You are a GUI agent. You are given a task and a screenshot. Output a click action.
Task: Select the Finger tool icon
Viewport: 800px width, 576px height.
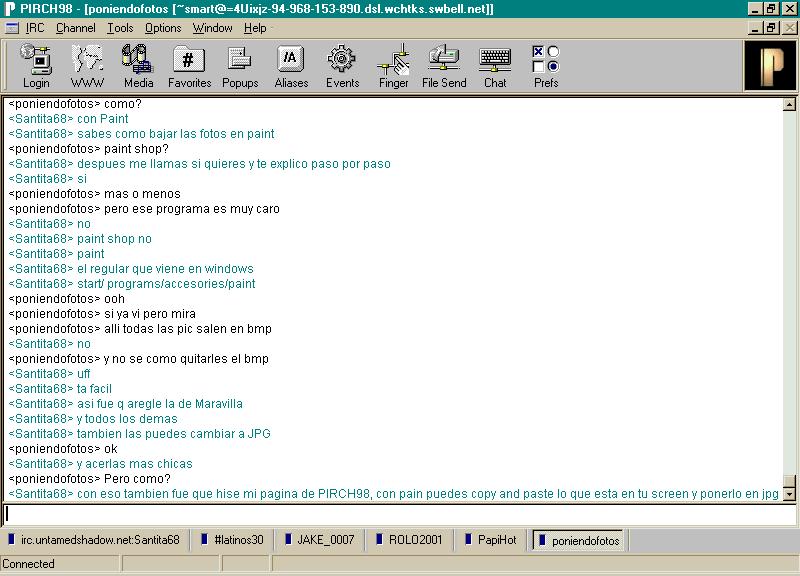tap(393, 66)
